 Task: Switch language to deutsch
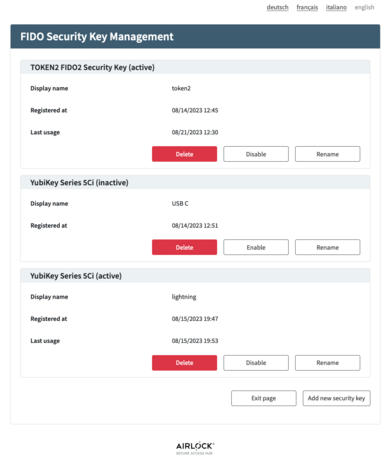pos(277,7)
